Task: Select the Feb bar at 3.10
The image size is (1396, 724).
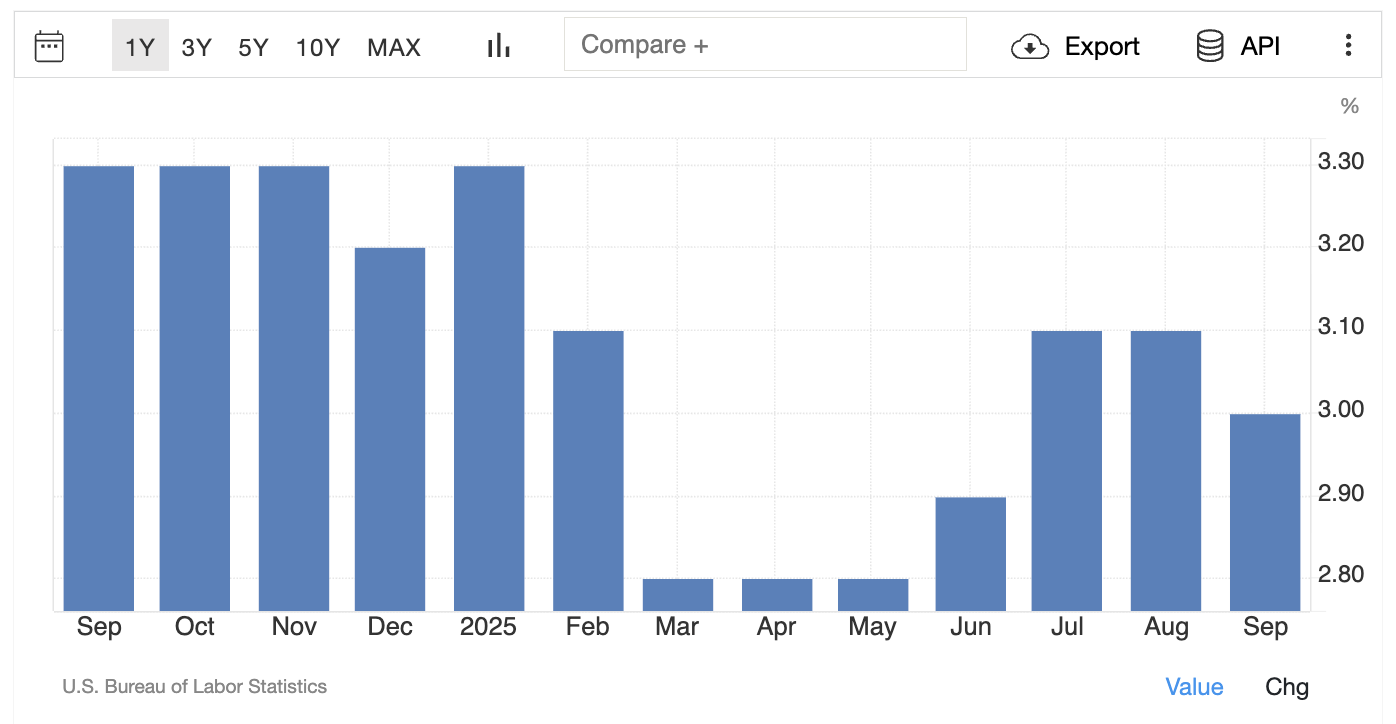Action: [x=588, y=470]
